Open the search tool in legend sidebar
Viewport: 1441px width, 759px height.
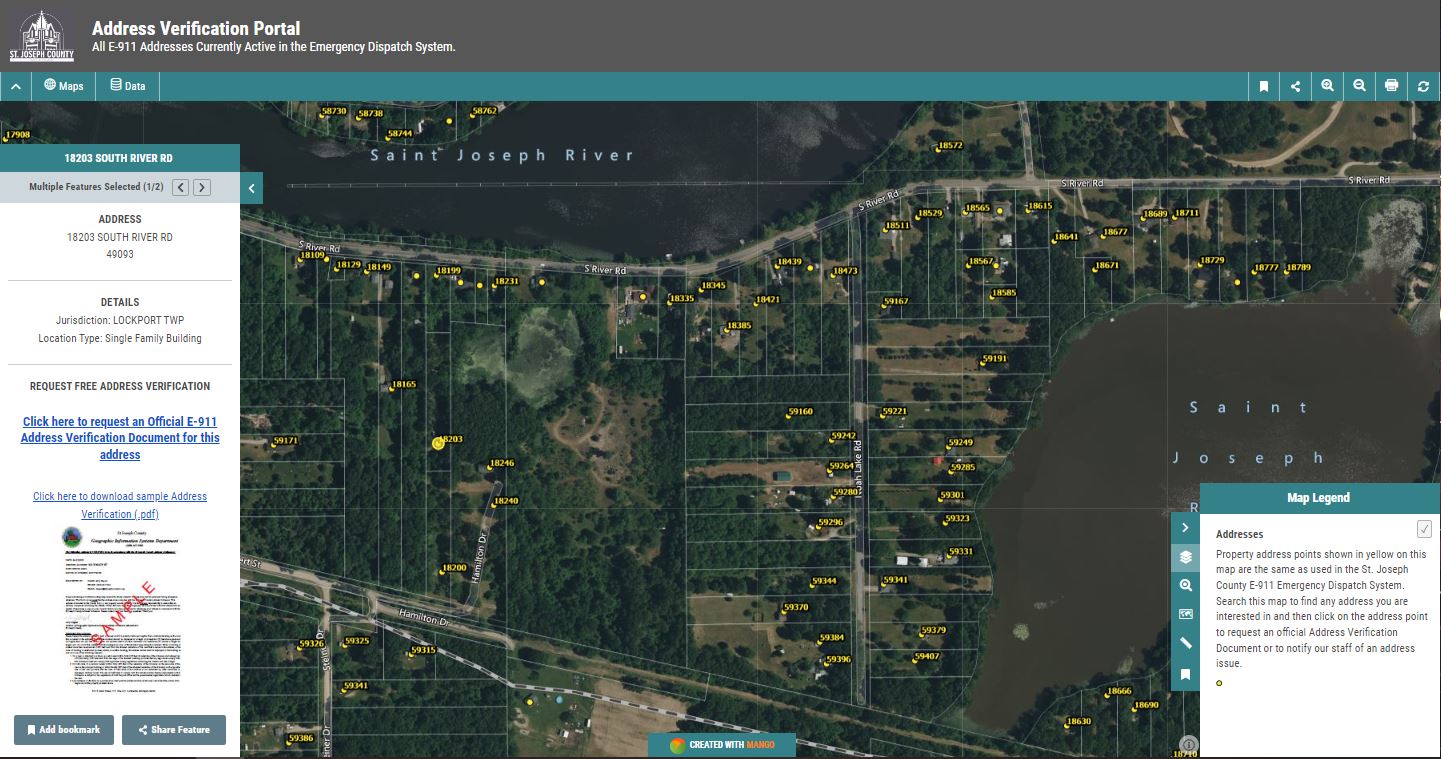click(1185, 586)
